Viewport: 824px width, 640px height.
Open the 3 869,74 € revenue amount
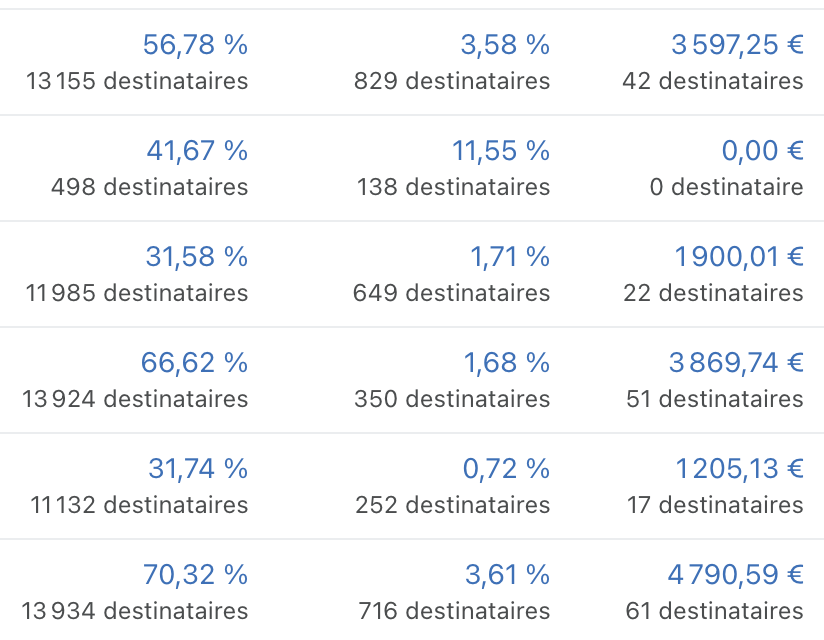click(736, 363)
